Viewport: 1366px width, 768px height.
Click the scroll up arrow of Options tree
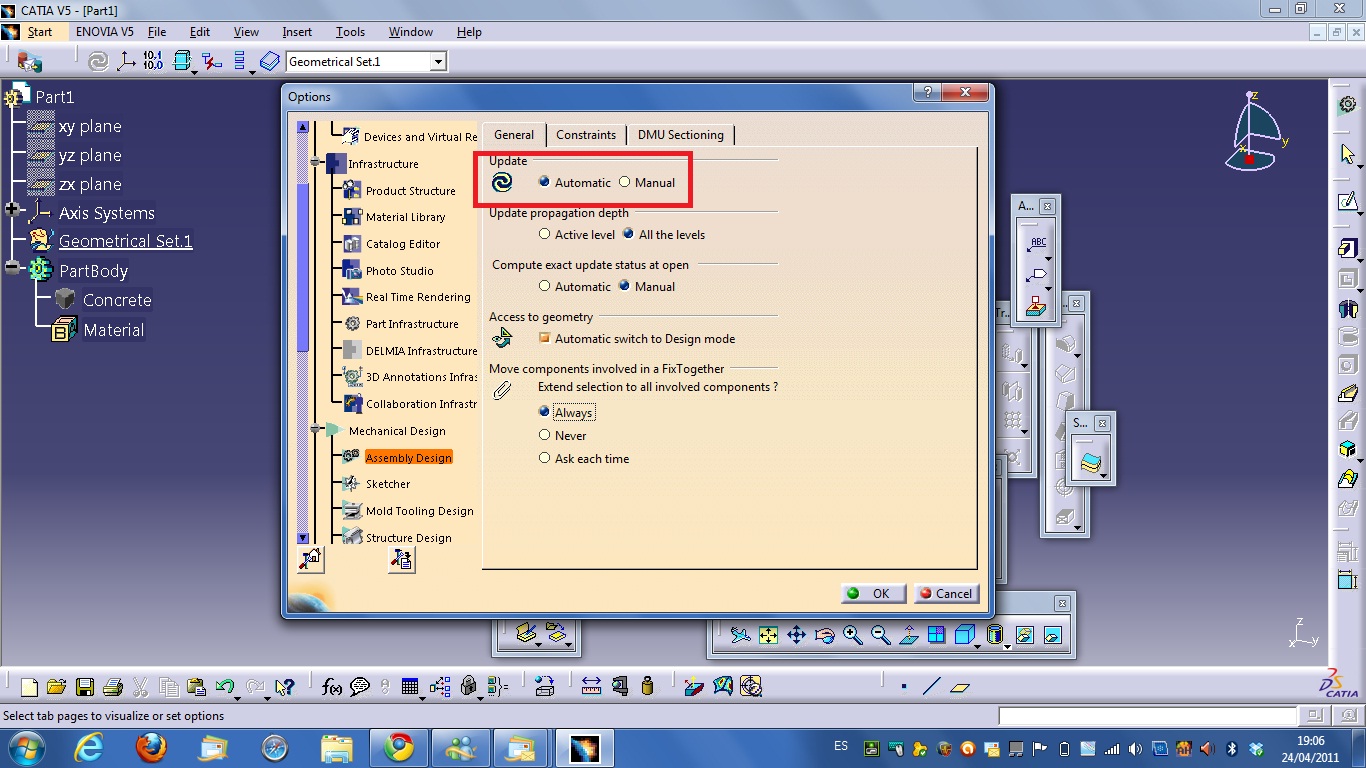[303, 127]
